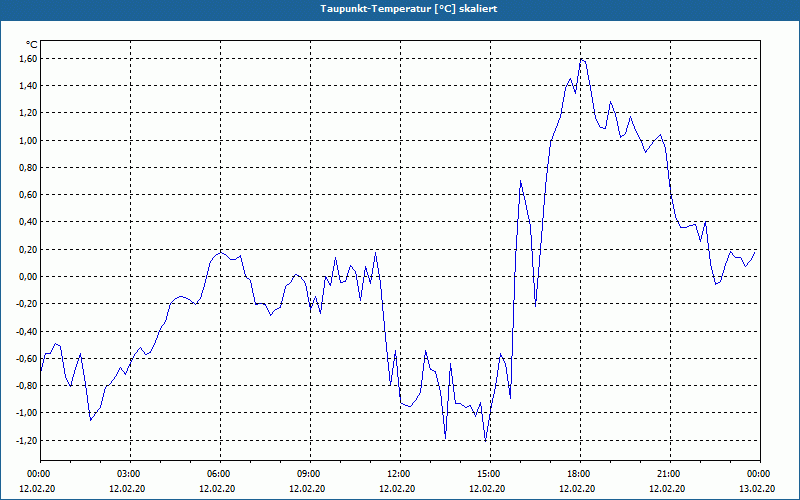
Task: Click the curve's lowest dip near 15:00
Action: point(485,441)
